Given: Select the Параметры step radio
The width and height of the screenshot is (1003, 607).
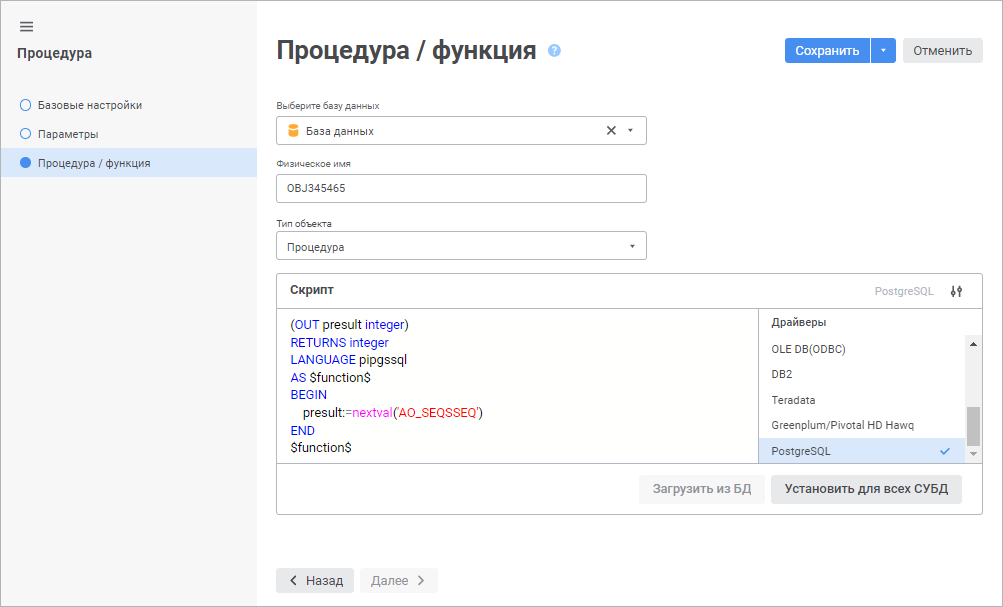Looking at the screenshot, I should click(x=26, y=134).
